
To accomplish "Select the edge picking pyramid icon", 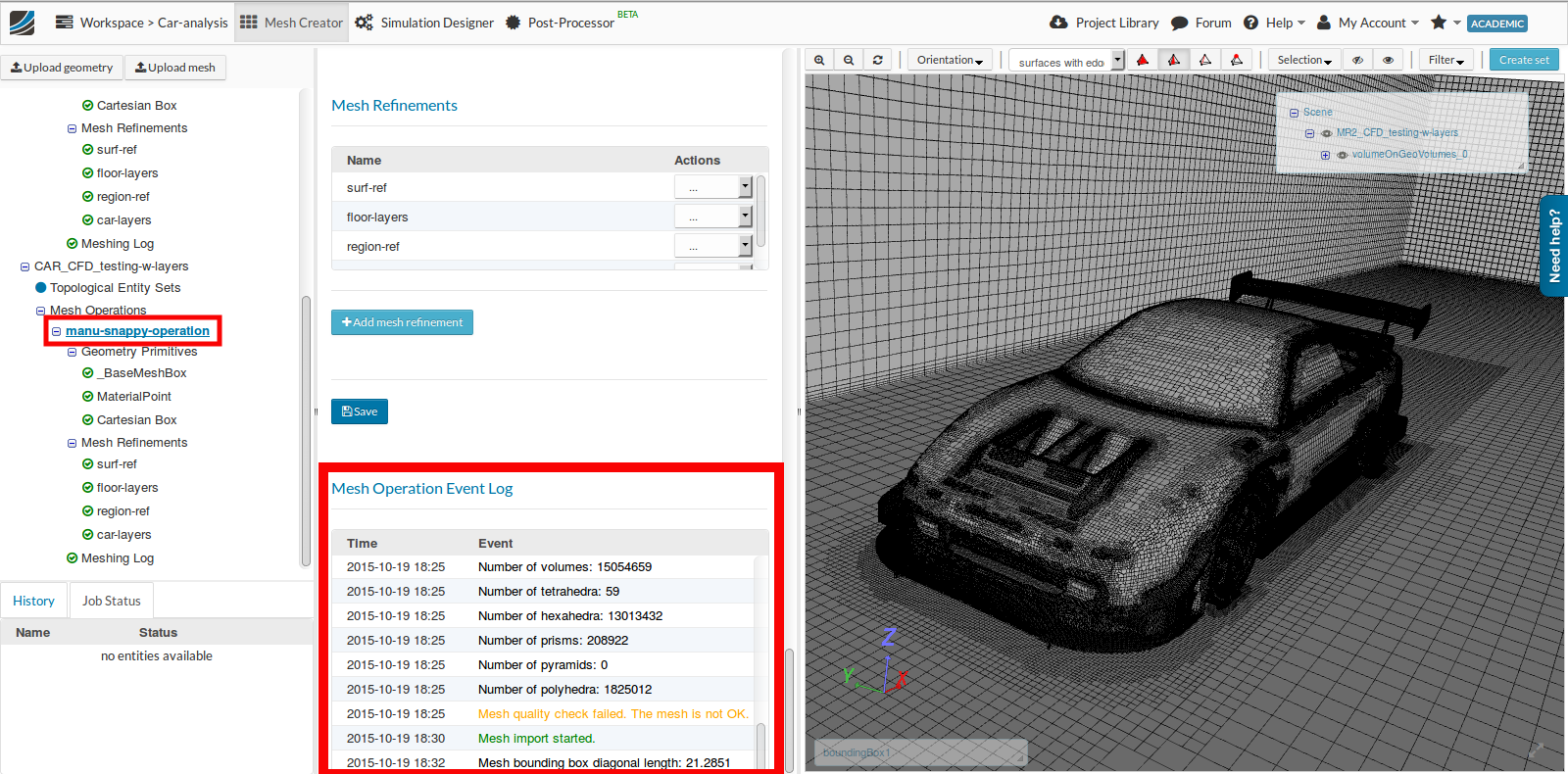I will tap(1205, 60).
